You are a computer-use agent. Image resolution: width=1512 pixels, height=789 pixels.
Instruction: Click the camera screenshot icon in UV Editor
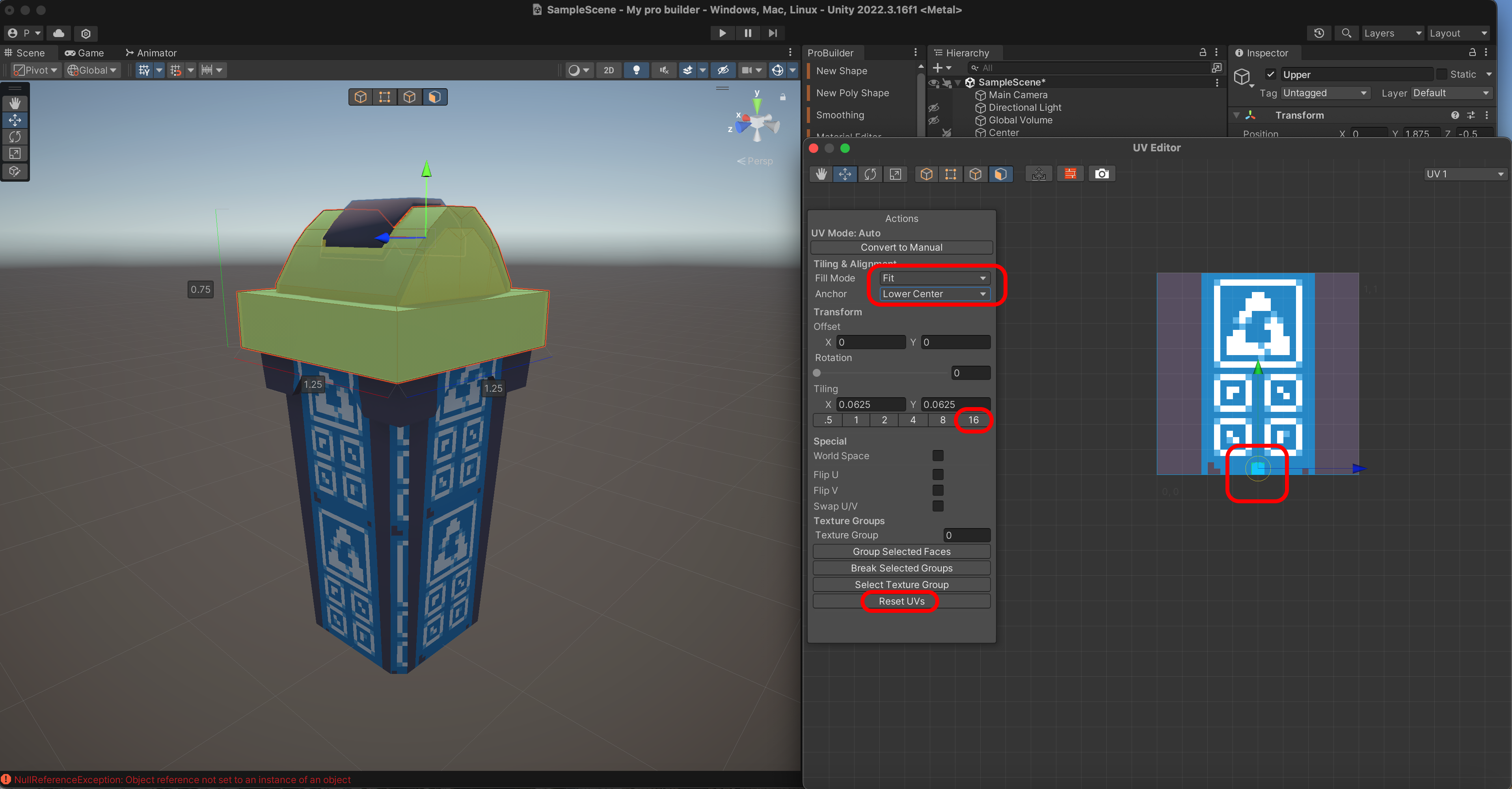click(1101, 174)
